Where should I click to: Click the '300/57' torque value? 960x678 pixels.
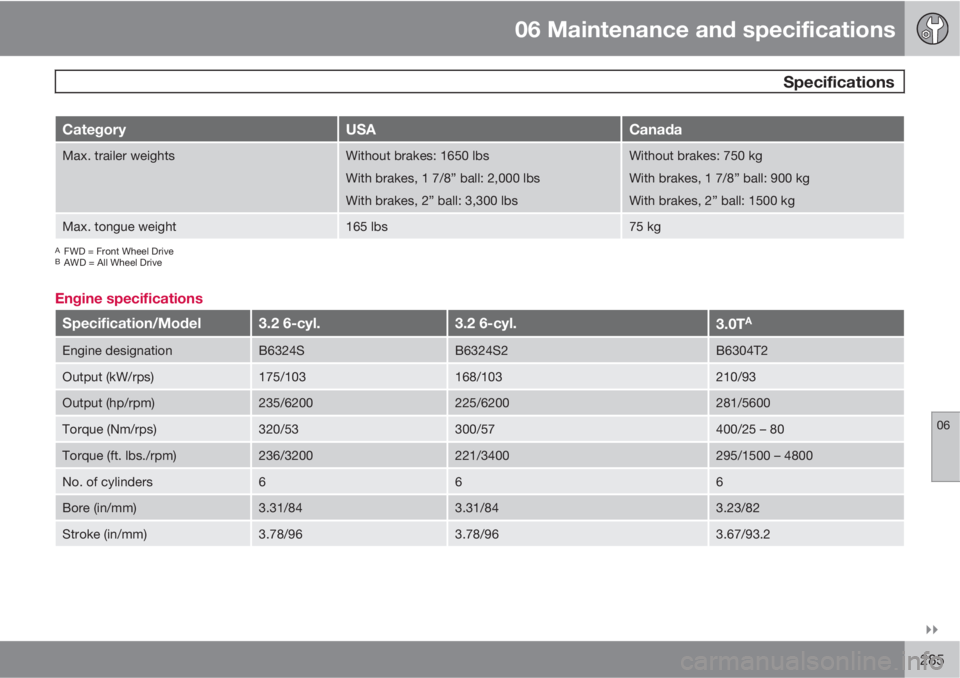[474, 429]
